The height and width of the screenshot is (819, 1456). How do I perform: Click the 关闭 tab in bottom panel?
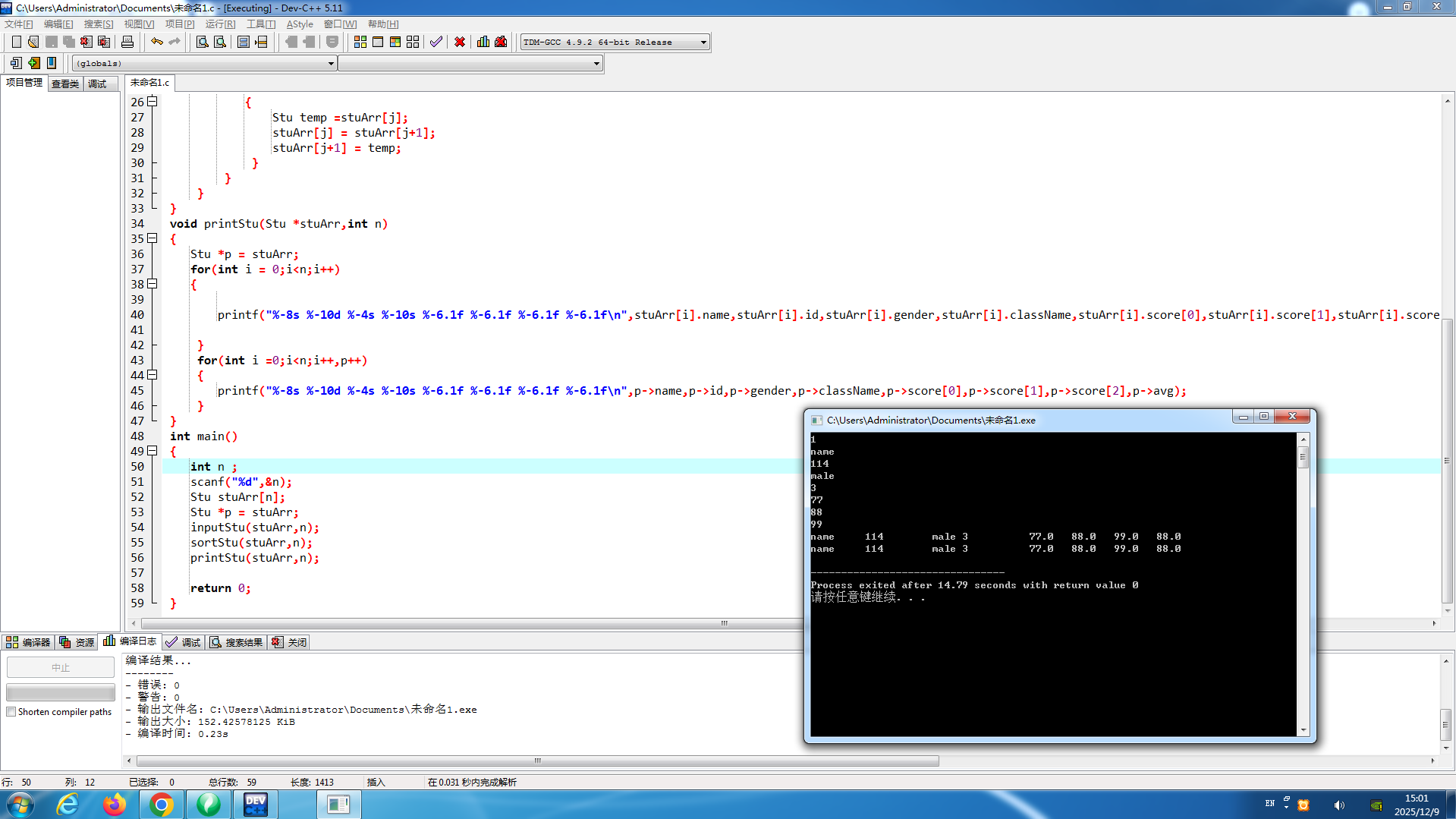click(290, 642)
